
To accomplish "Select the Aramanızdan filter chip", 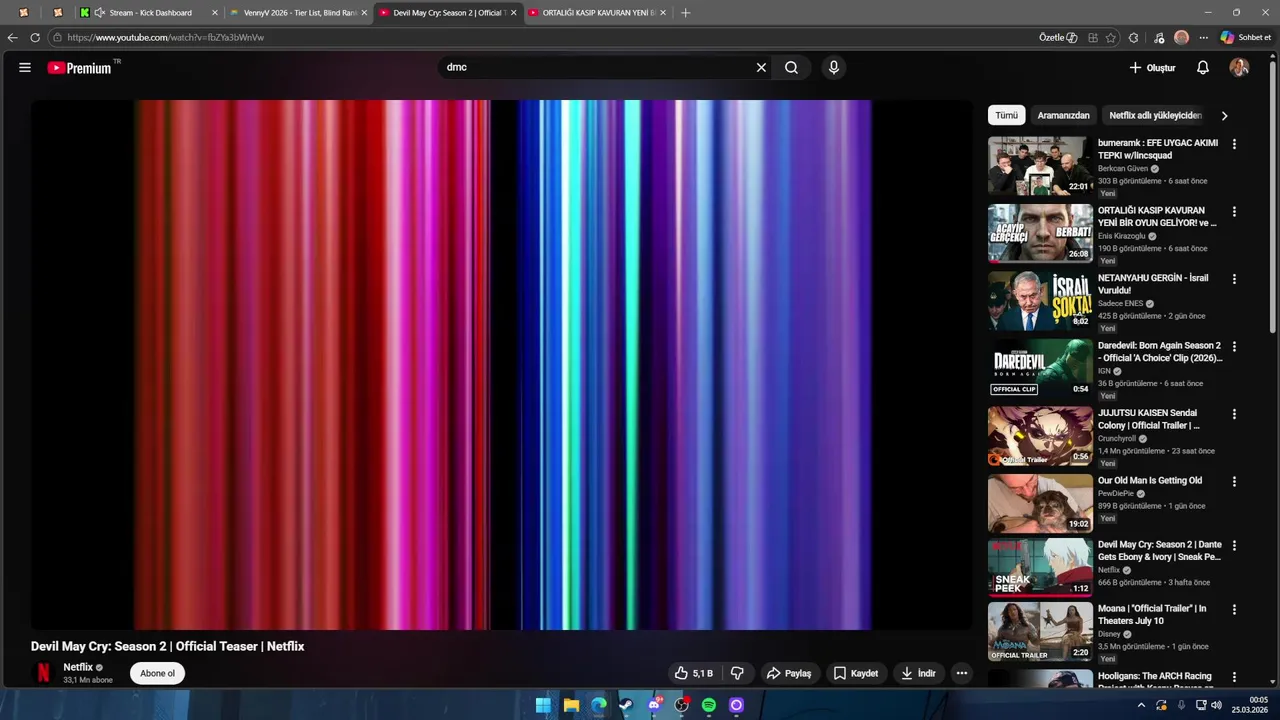I will [1063, 115].
